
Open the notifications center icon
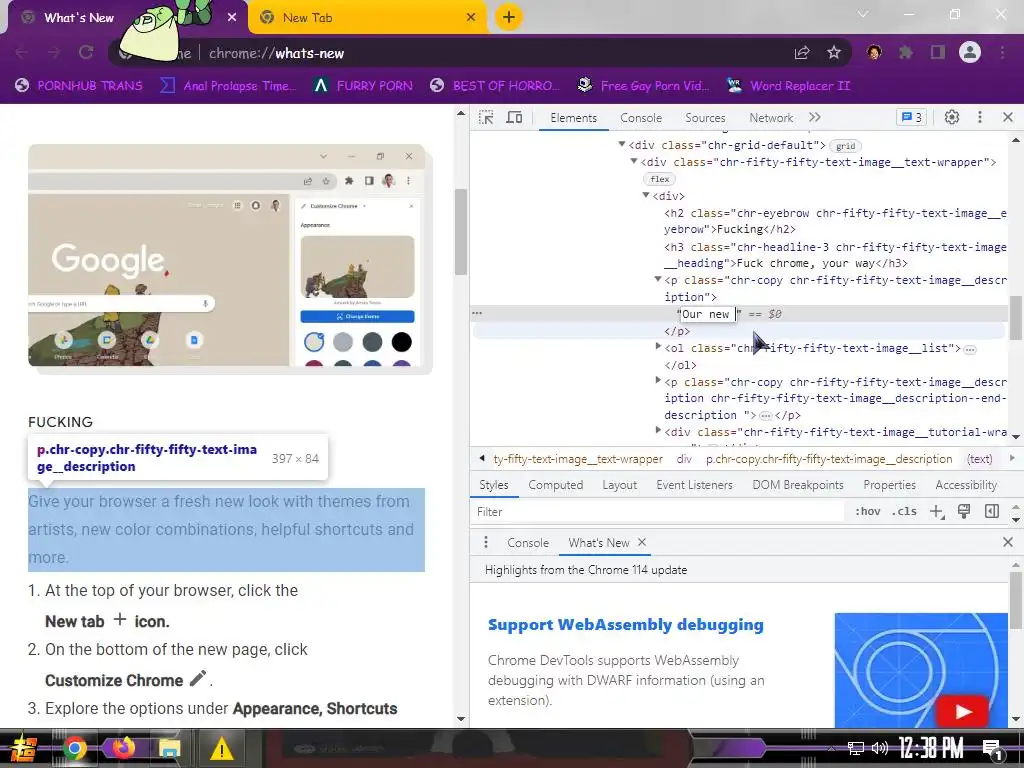click(x=993, y=749)
